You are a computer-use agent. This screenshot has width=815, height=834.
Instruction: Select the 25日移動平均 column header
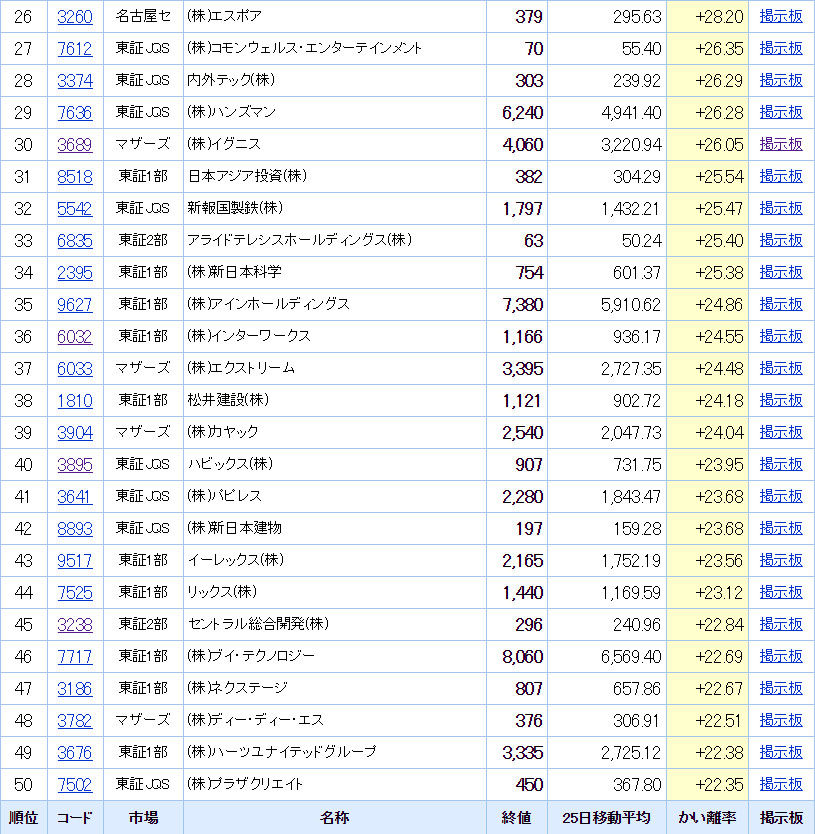606,818
